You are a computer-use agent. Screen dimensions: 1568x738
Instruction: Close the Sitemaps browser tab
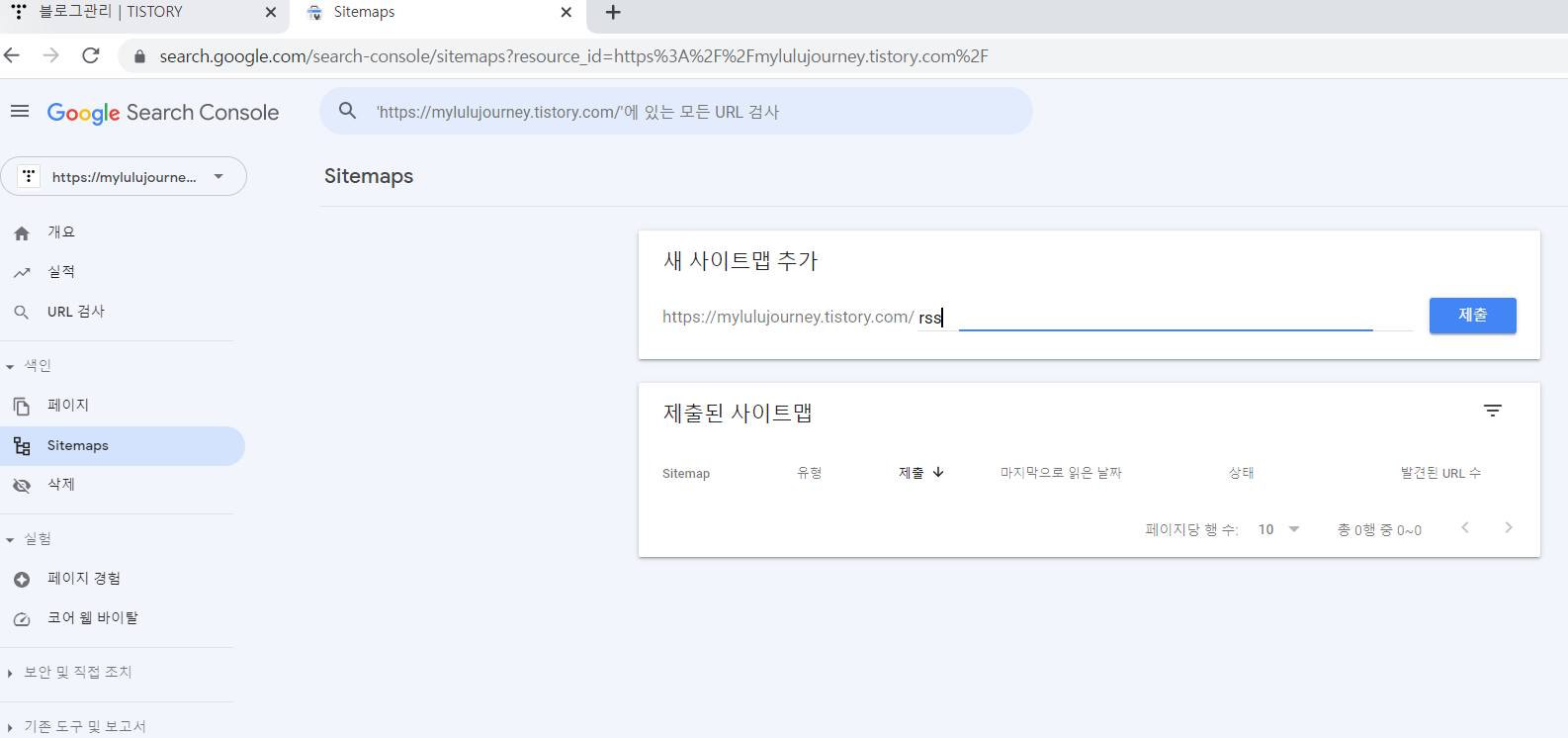[x=566, y=12]
